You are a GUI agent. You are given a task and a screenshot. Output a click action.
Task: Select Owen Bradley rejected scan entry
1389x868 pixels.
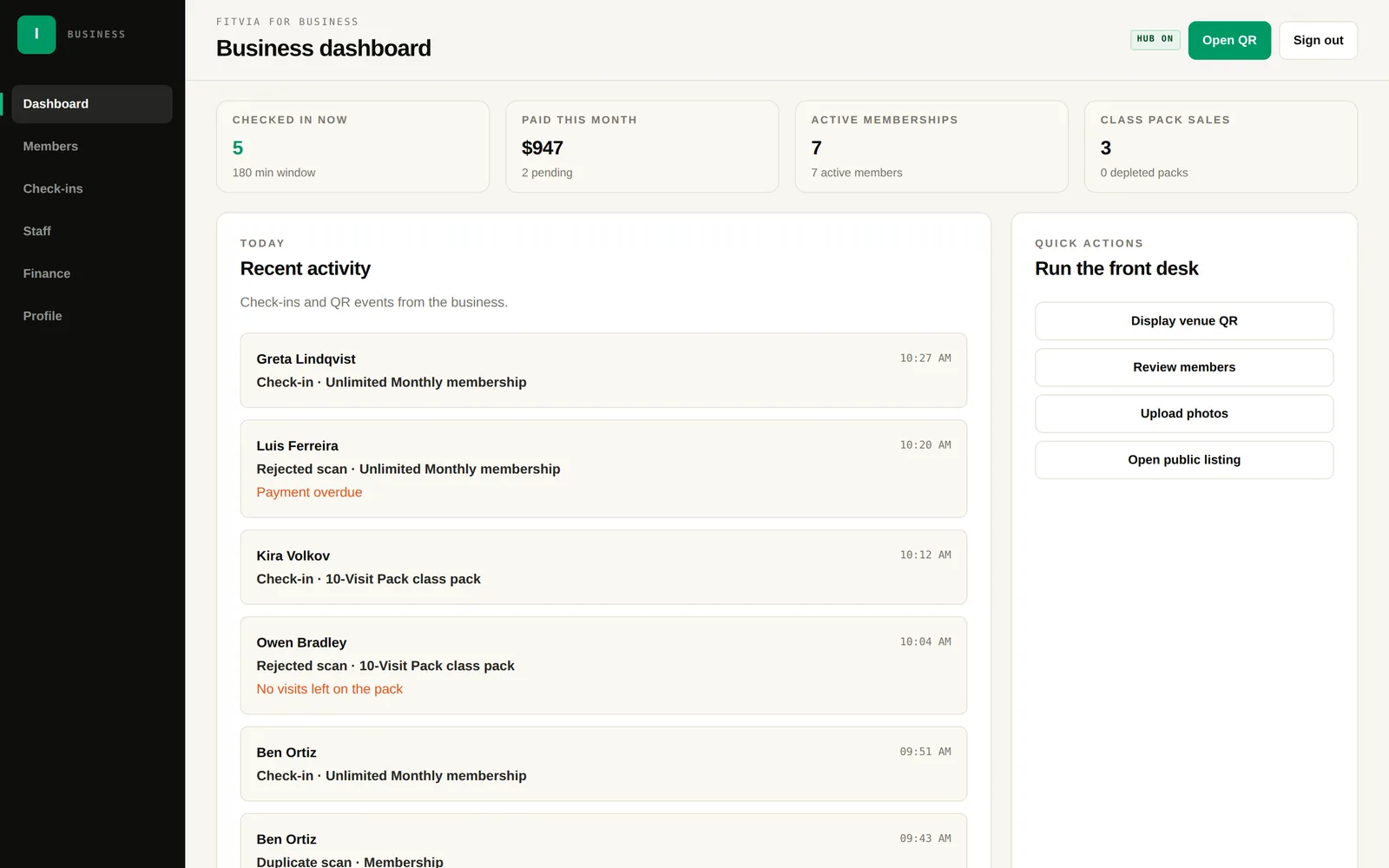603,667
